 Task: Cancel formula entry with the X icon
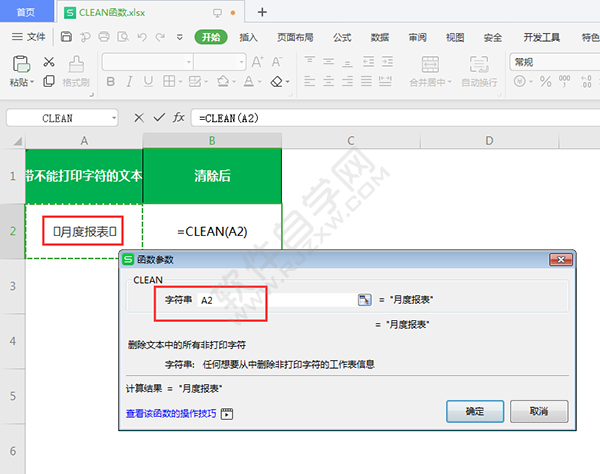(x=138, y=117)
